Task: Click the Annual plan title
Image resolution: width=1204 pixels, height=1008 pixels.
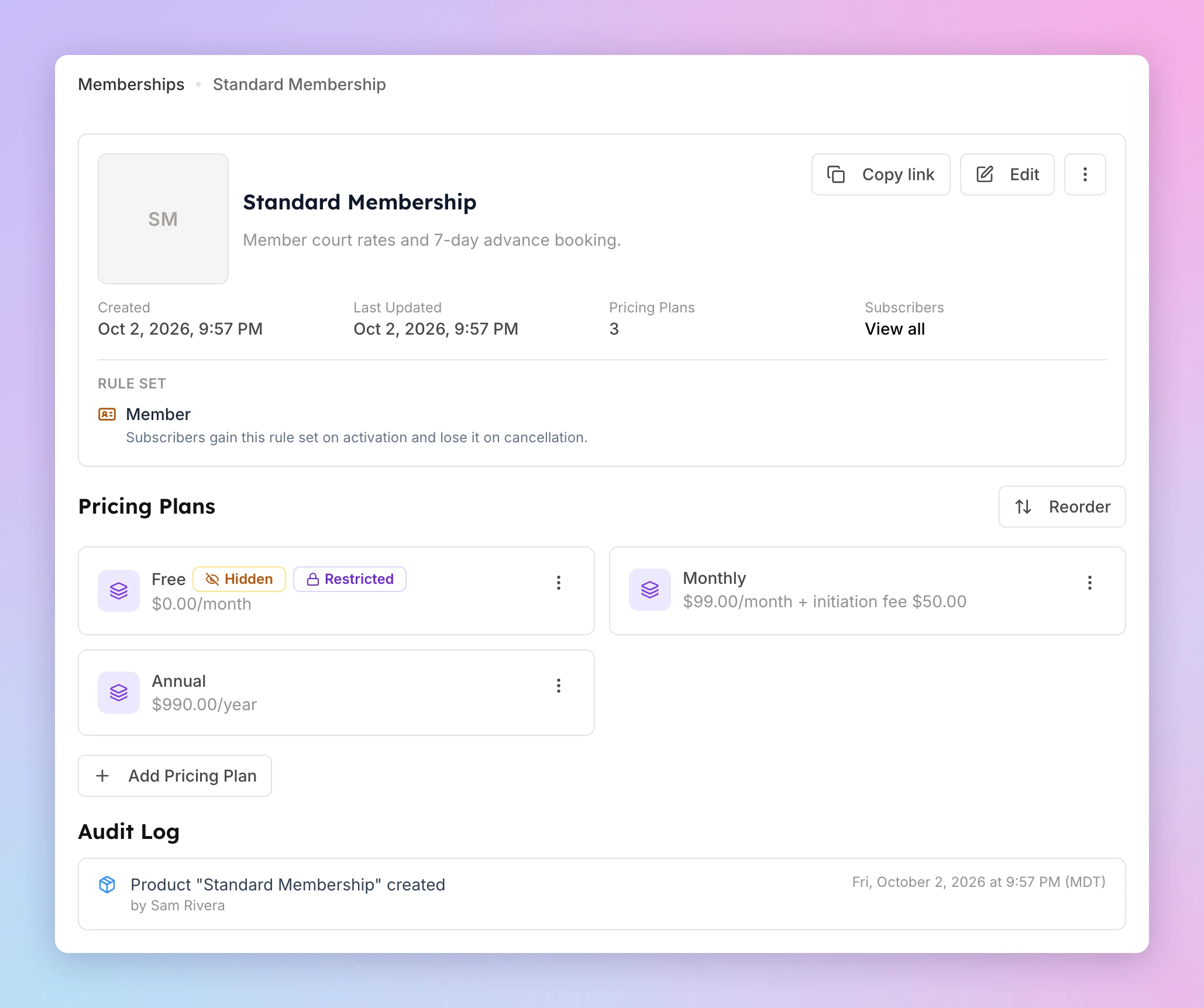Action: (178, 681)
